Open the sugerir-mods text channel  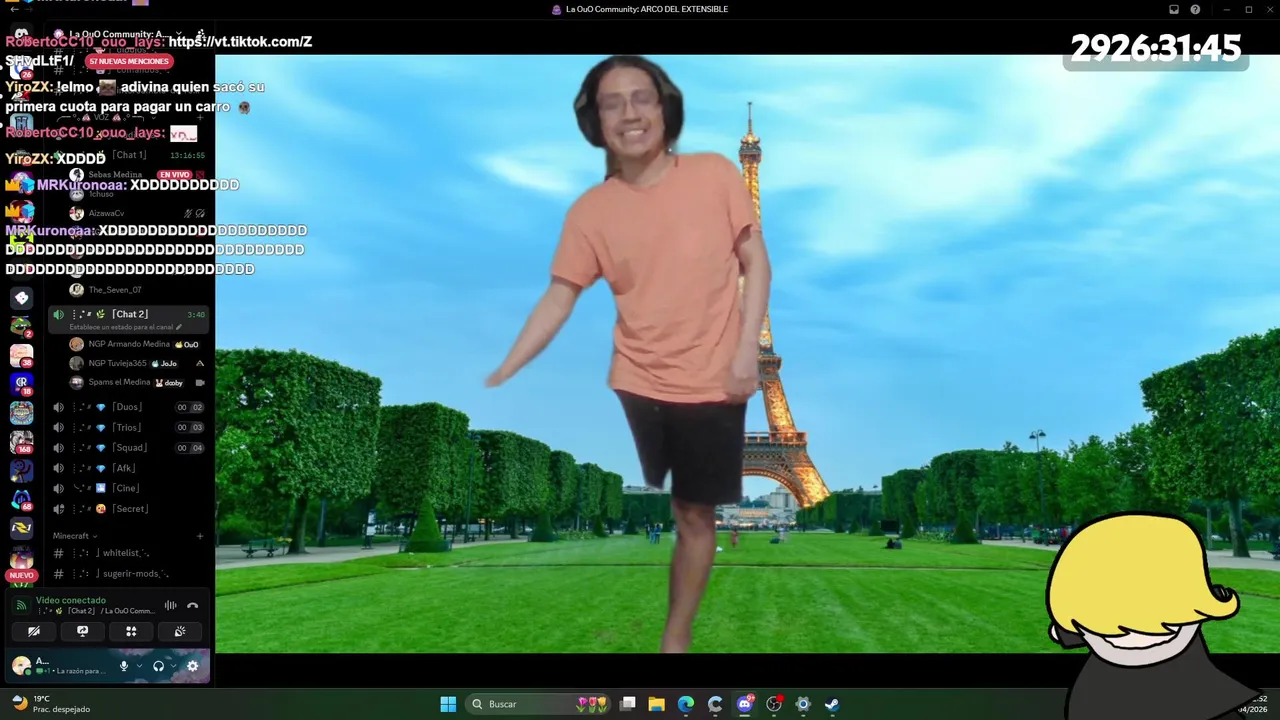click(128, 574)
